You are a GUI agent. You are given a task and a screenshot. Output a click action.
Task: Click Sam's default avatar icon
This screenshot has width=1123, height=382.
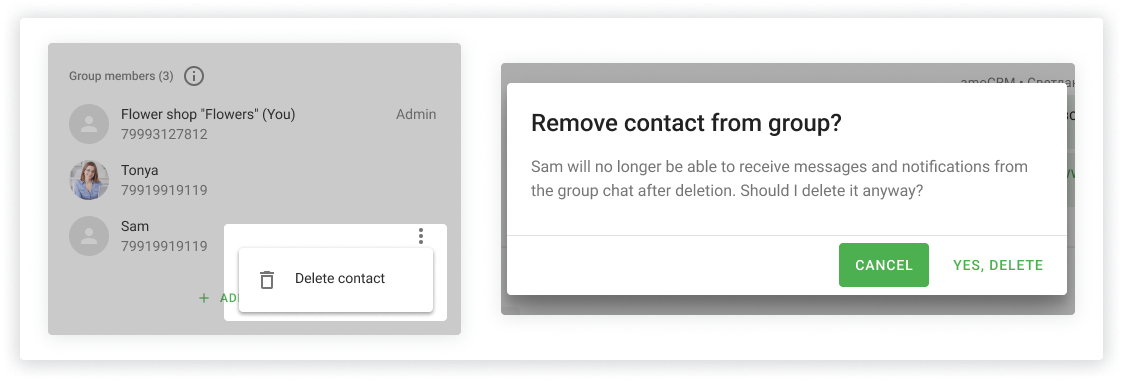pyautogui.click(x=89, y=236)
